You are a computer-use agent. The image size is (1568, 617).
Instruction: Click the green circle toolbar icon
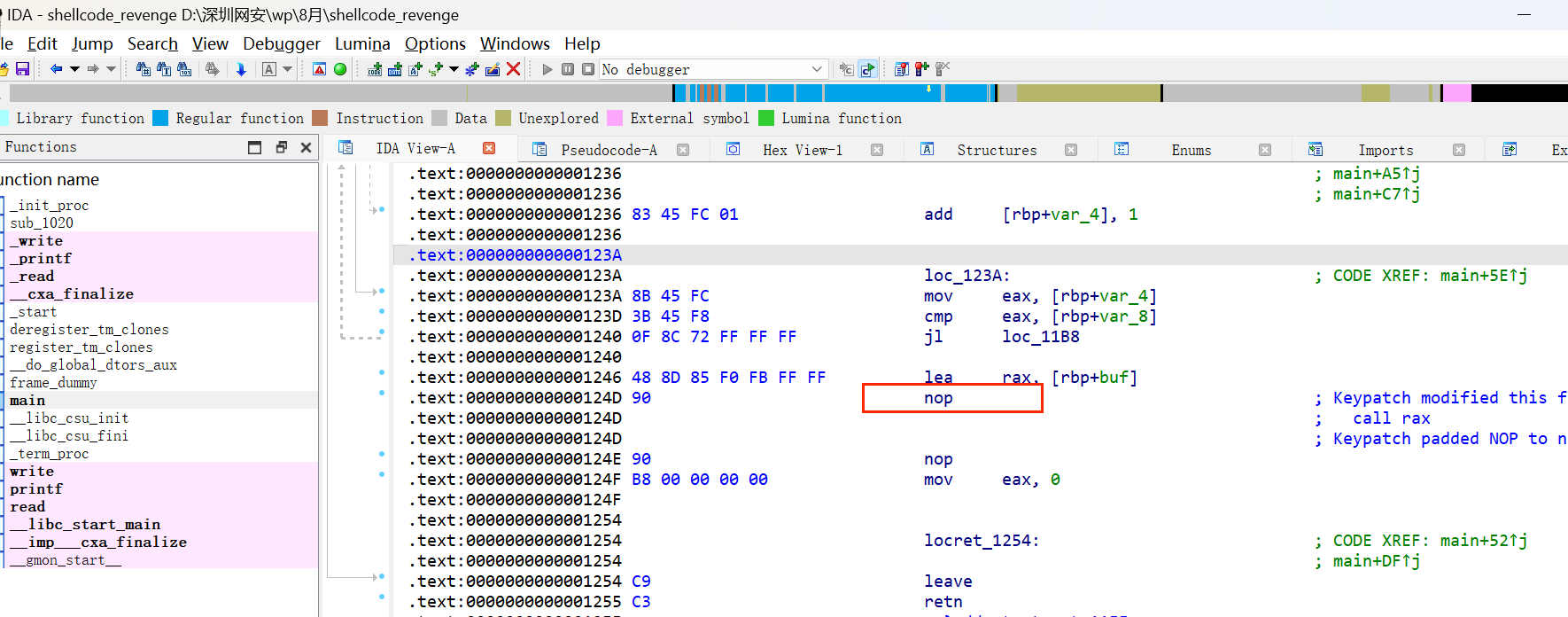pyautogui.click(x=340, y=69)
